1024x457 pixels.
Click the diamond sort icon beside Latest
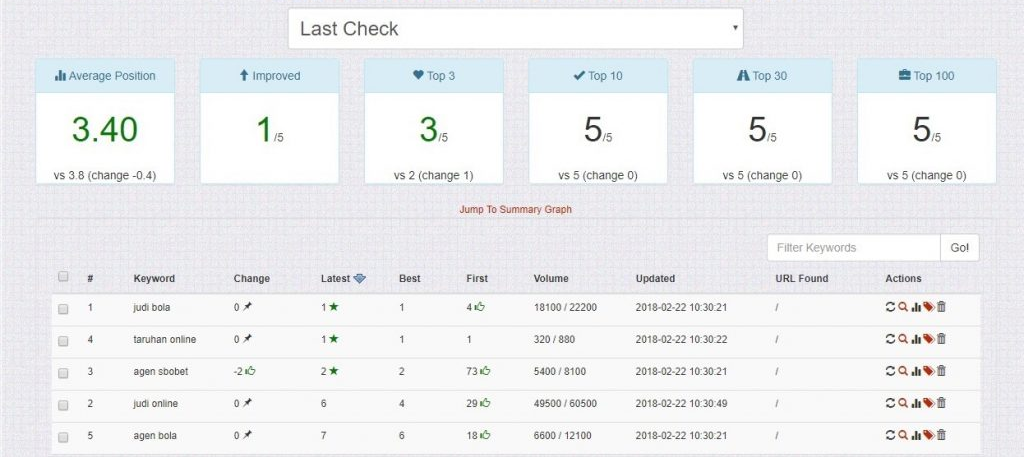coord(360,279)
